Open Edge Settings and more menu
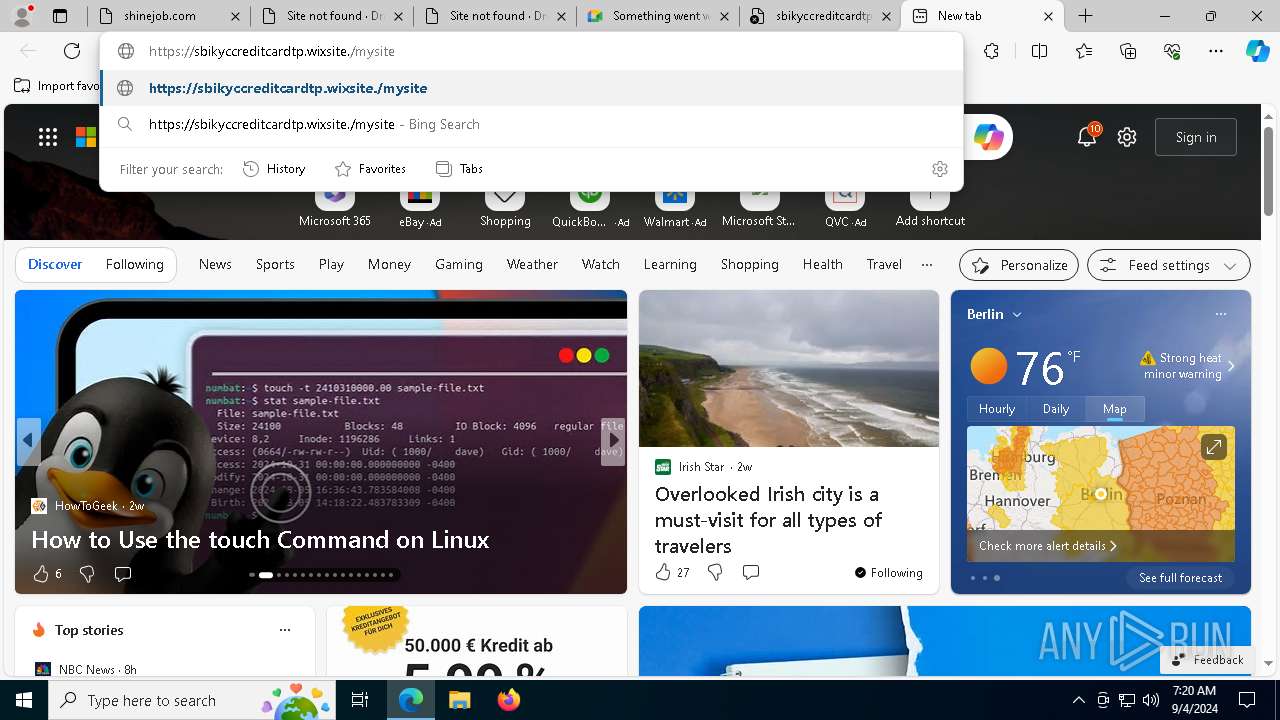Image resolution: width=1280 pixels, height=720 pixels. click(x=1216, y=51)
